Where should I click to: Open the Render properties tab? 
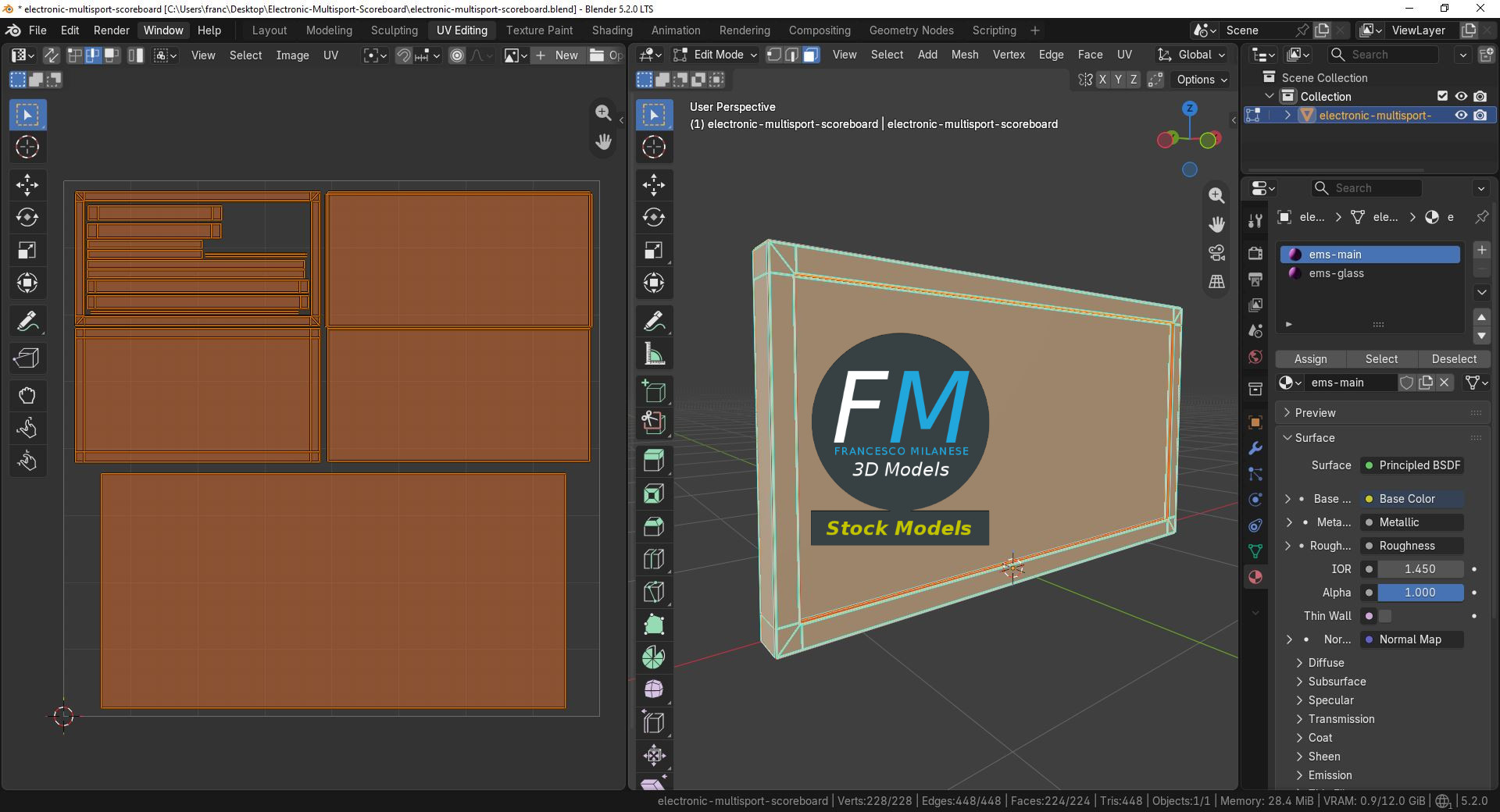pos(1255,253)
